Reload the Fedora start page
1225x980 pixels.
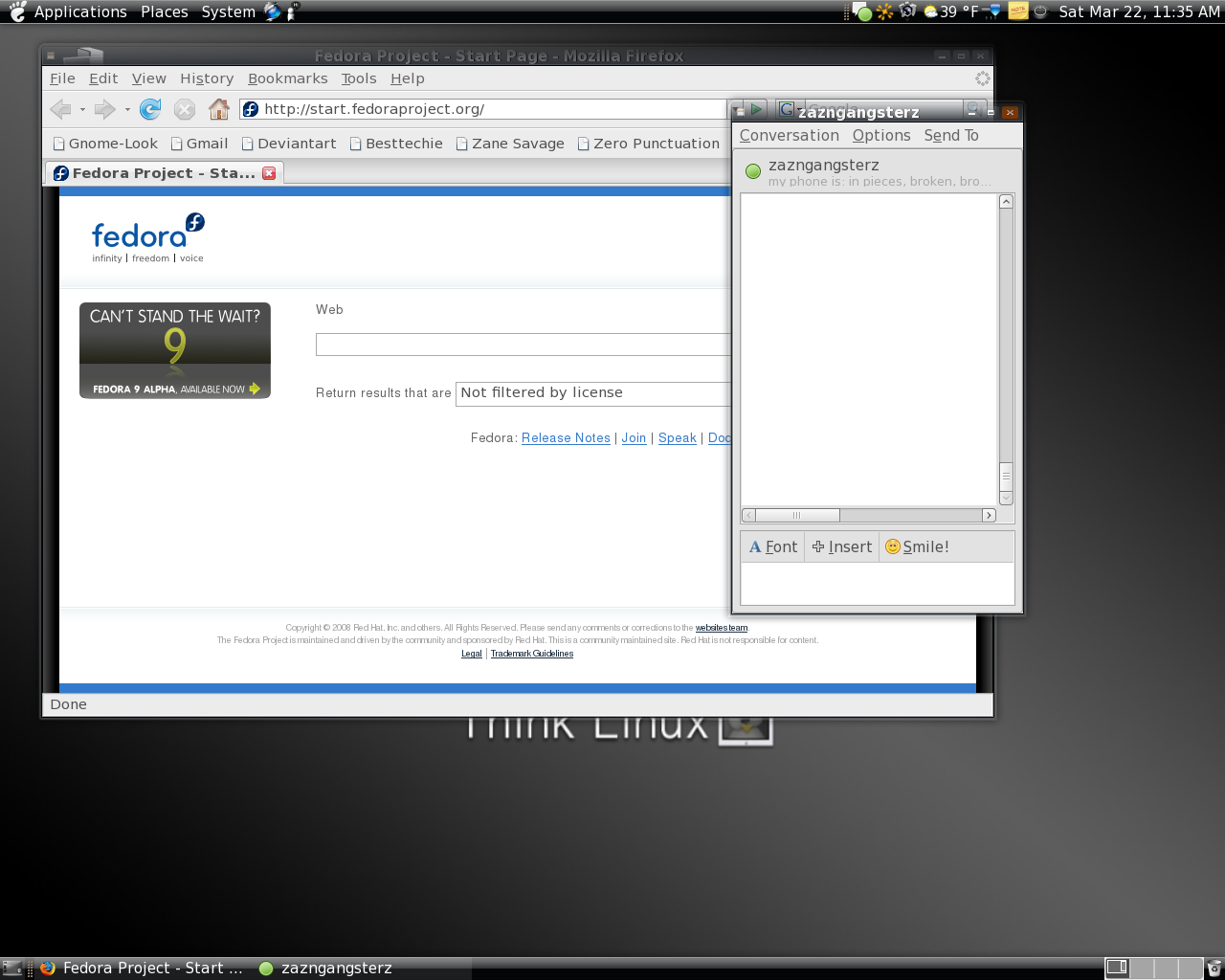coord(150,109)
